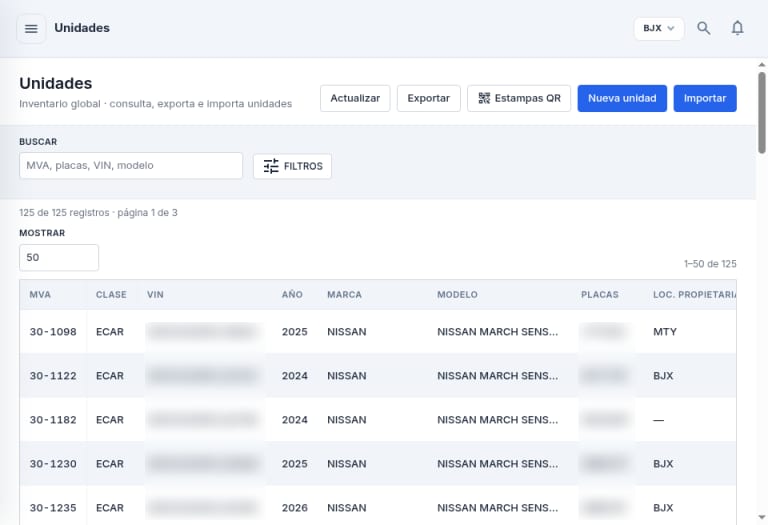The width and height of the screenshot is (768, 525).
Task: Select MVA cell 30-1235
Action: click(53, 508)
